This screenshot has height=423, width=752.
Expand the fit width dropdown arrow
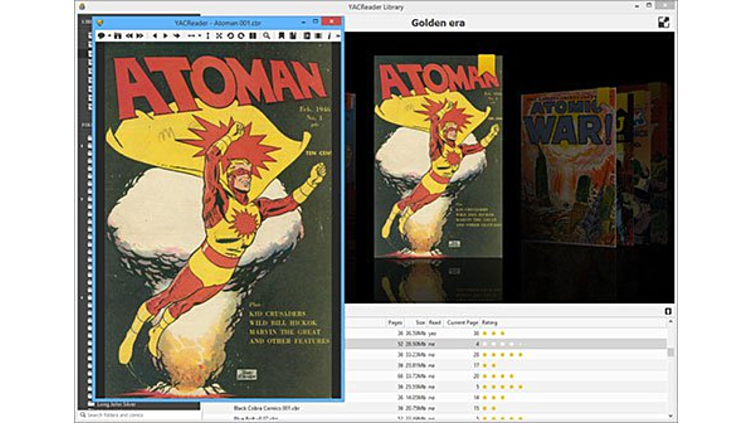point(199,36)
